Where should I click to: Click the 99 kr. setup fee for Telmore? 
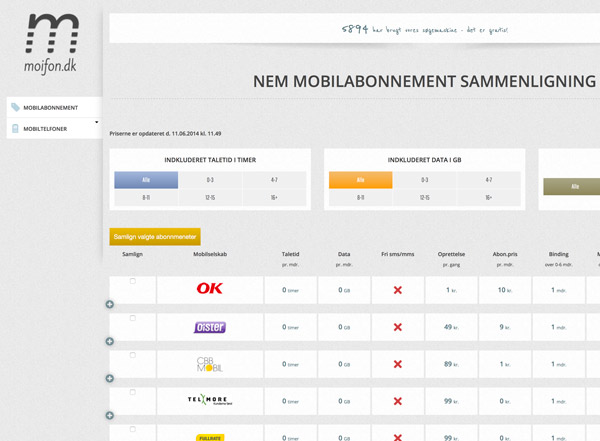[451, 401]
